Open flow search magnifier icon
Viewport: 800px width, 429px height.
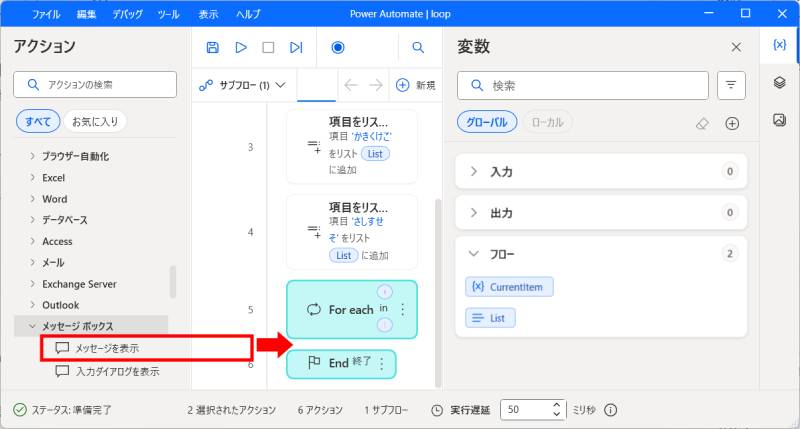(418, 47)
